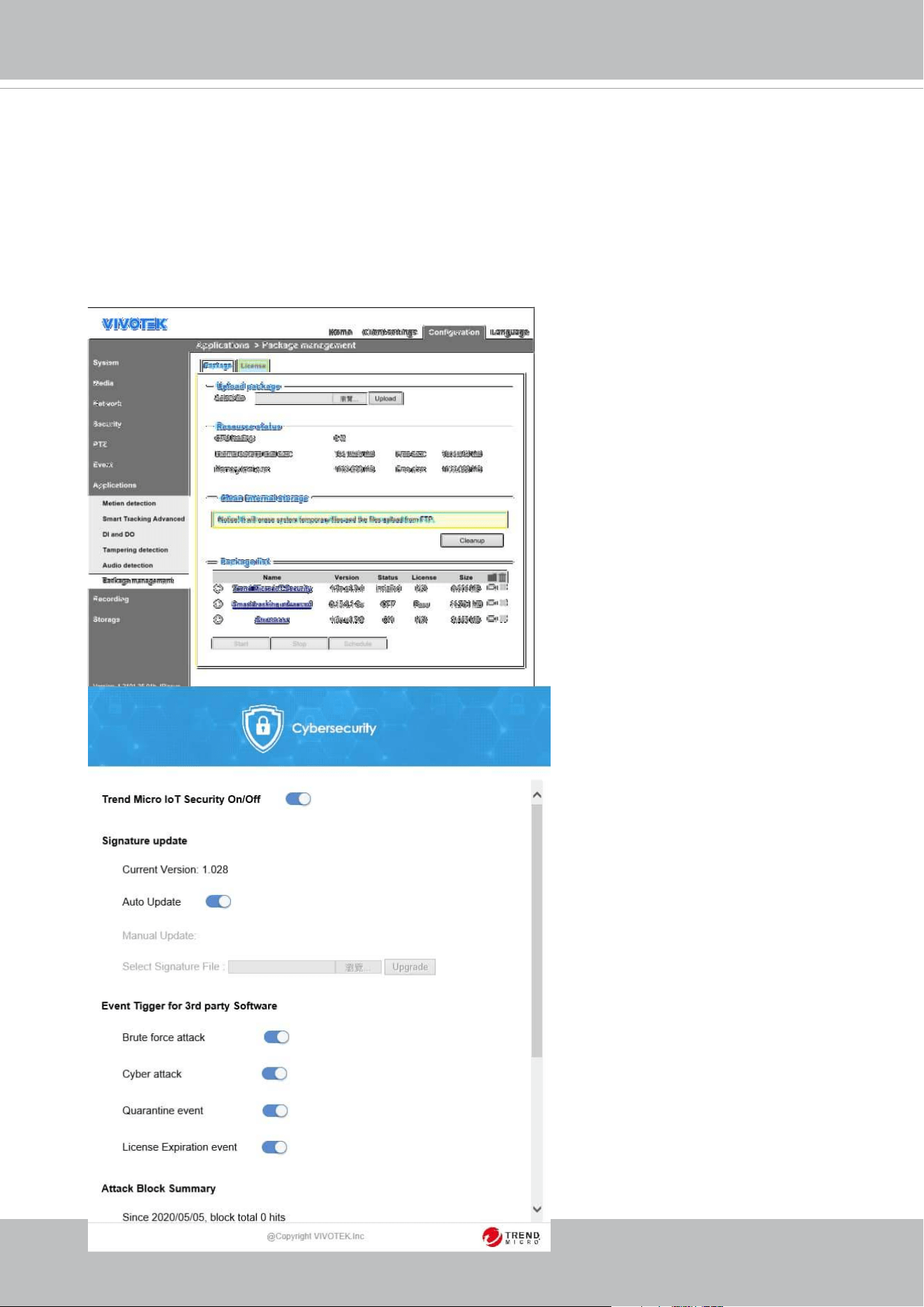Viewport: 924px width, 1307px height.
Task: Click the header icon left of the trash icon
Action: pos(492,577)
